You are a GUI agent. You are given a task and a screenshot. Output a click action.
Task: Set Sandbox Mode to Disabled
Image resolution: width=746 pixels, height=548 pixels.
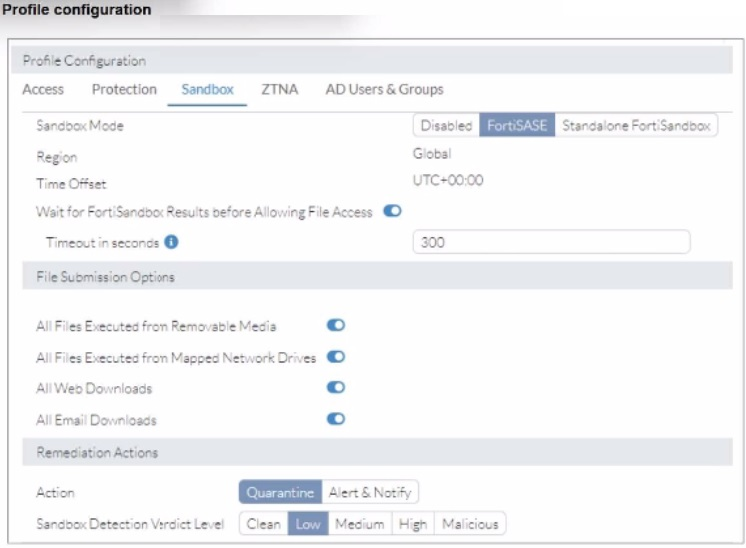pyautogui.click(x=446, y=126)
